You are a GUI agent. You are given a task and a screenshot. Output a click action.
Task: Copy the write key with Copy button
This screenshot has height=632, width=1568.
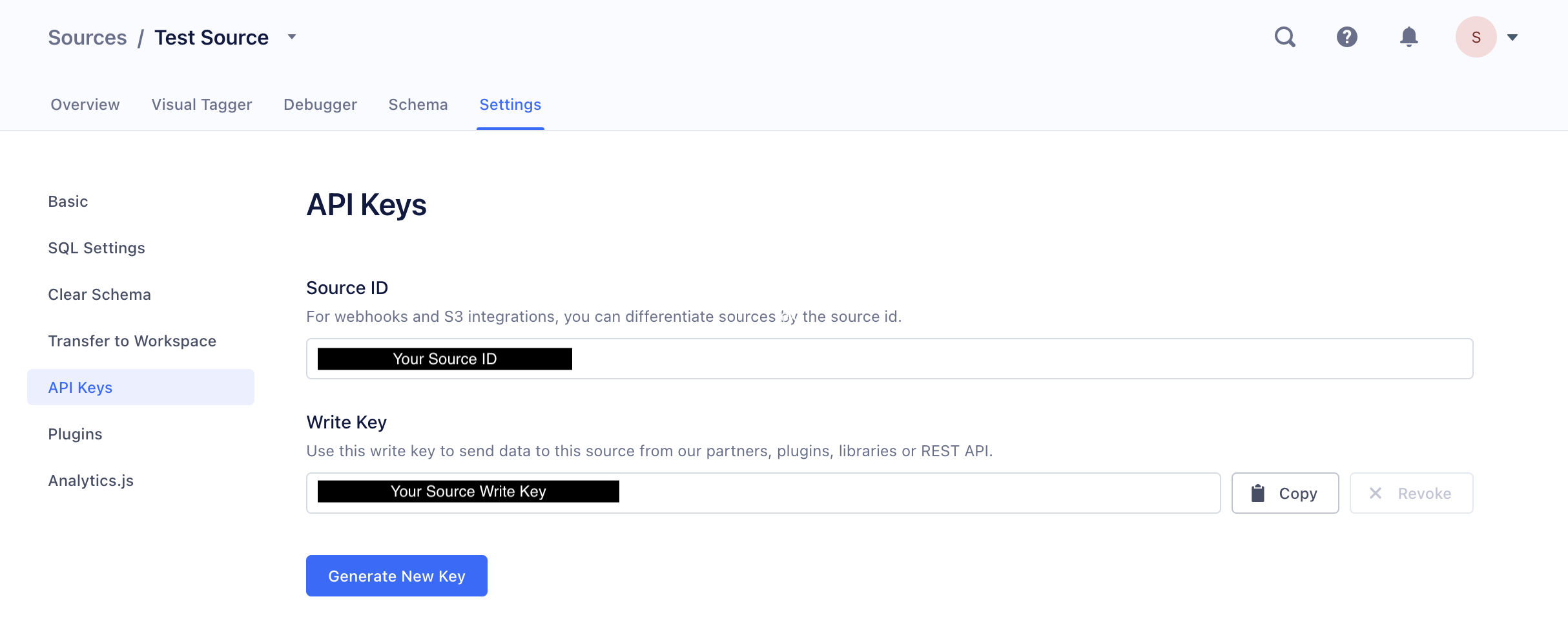1284,494
